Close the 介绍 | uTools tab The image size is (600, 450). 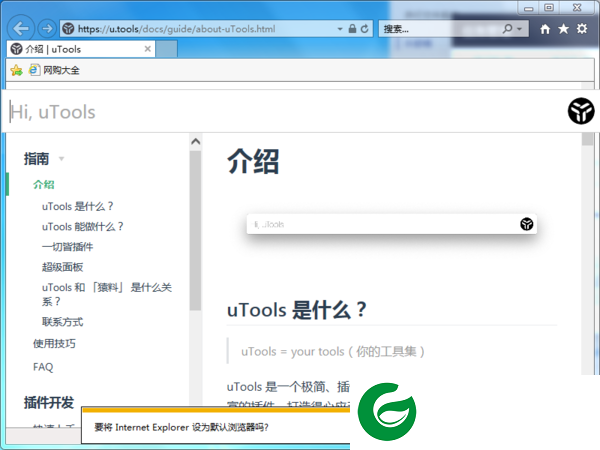click(147, 49)
